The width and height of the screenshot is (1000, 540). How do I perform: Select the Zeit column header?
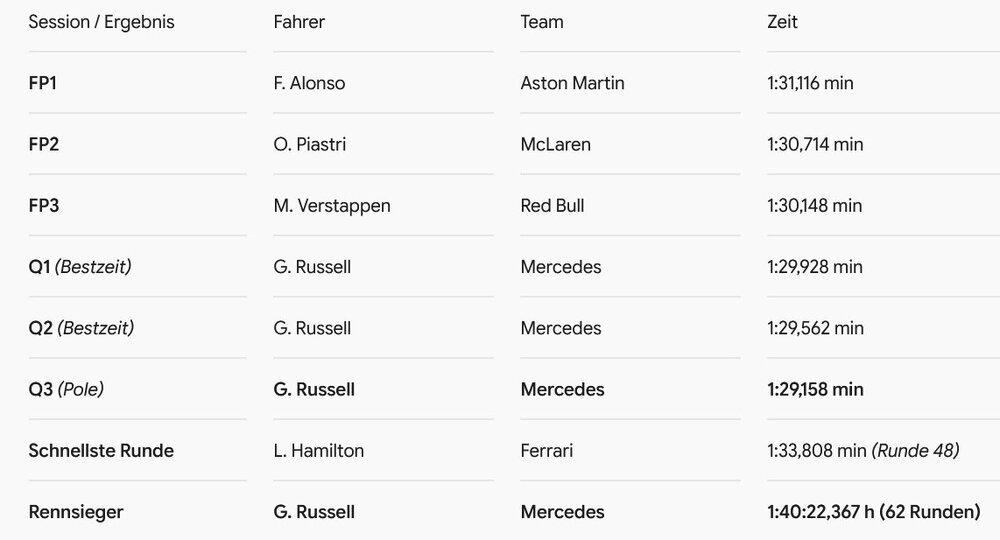[x=783, y=22]
